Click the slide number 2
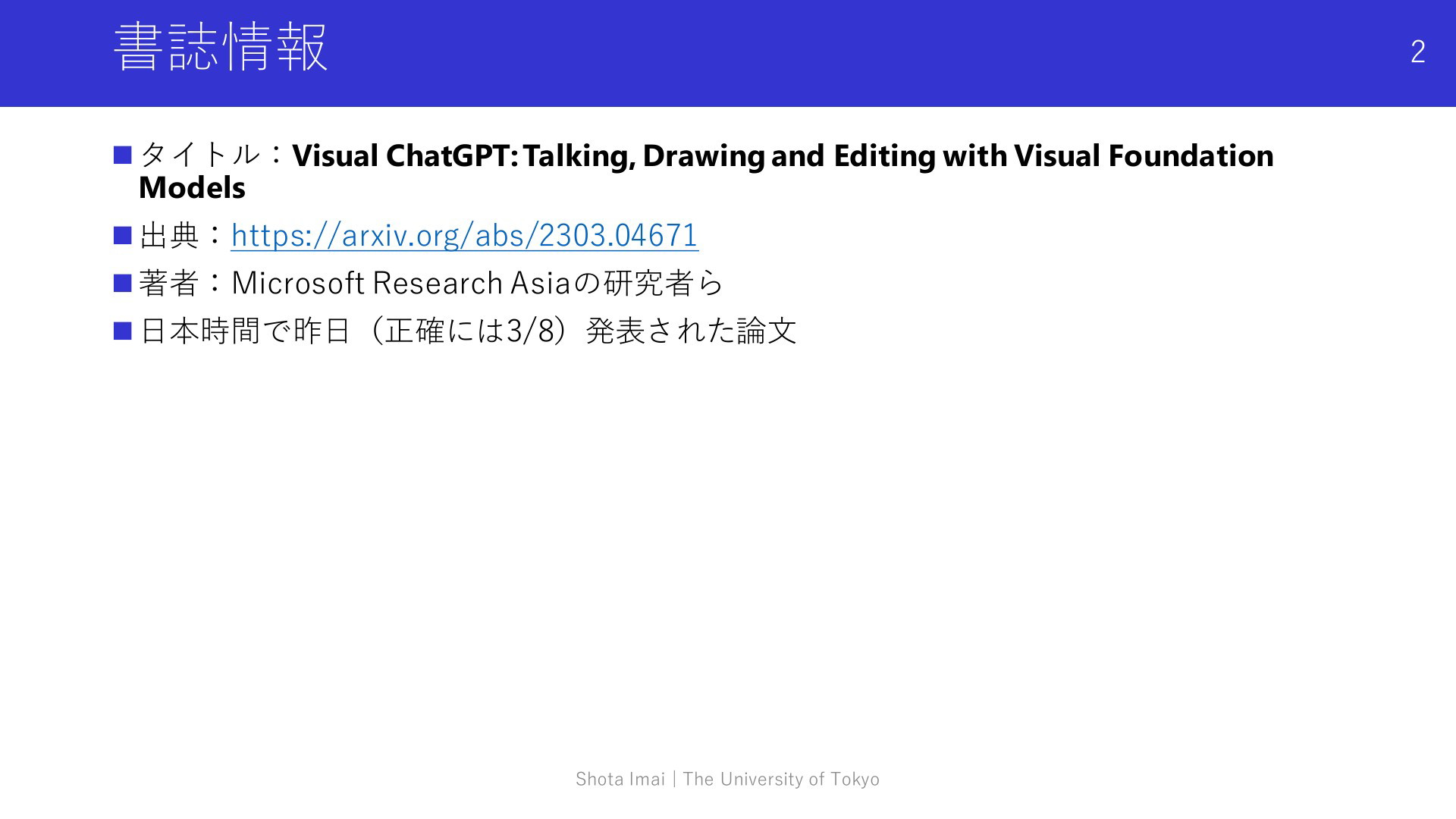This screenshot has height=819, width=1456. pos(1417,52)
